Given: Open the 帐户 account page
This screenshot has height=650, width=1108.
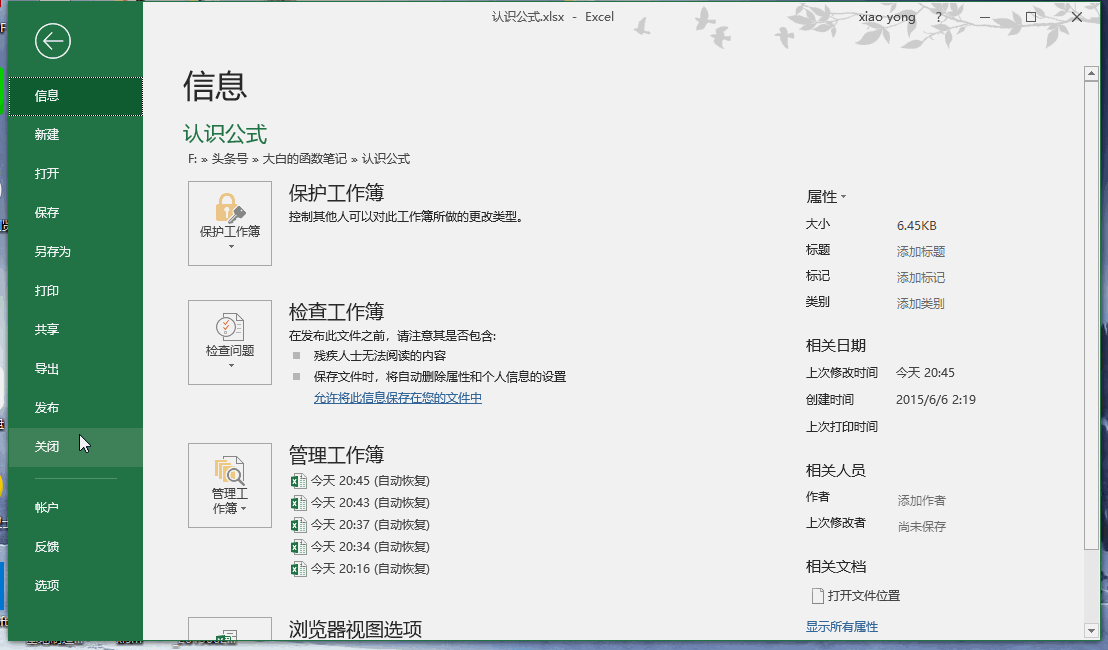Looking at the screenshot, I should coord(76,508).
